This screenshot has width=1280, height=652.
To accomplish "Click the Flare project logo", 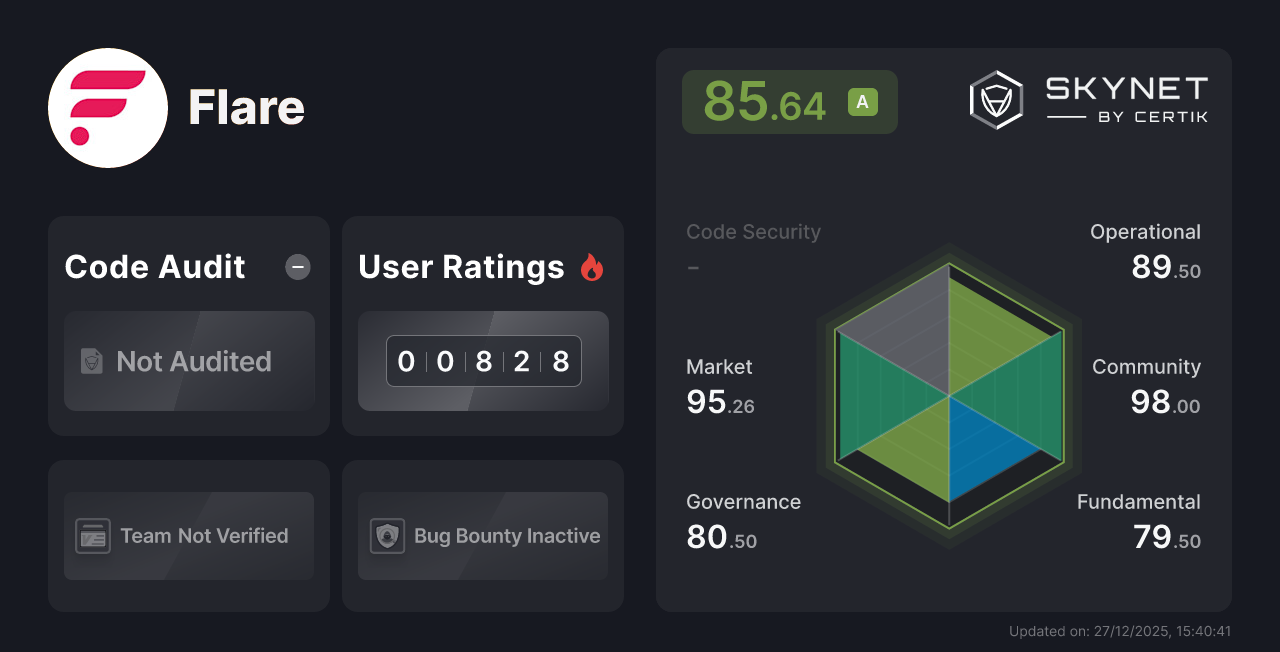I will pos(107,107).
